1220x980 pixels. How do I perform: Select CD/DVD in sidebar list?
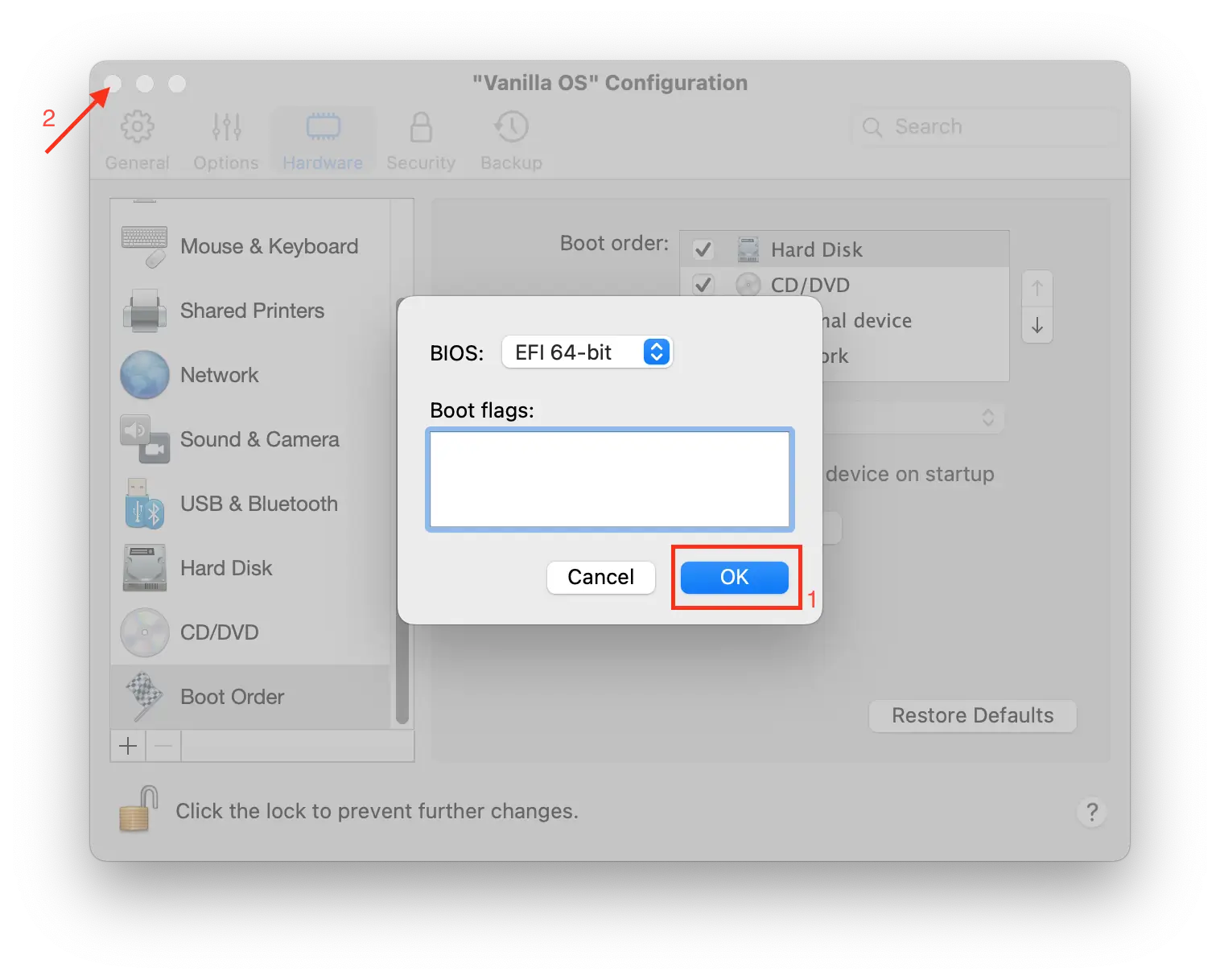pos(250,632)
